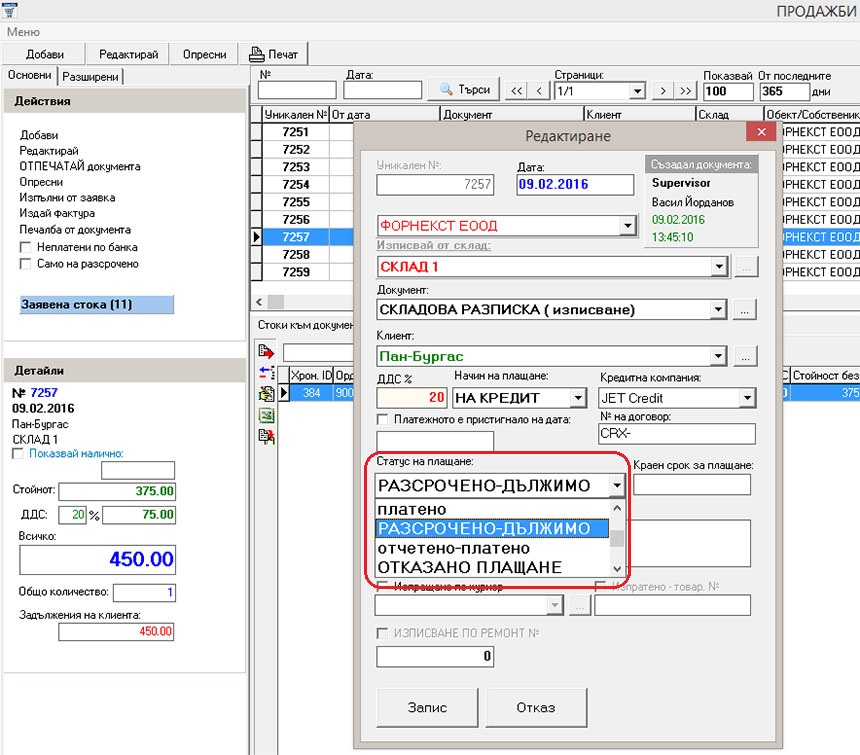The image size is (860, 755).
Task: Expand the Кредитна компания JET Credit dropdown
Action: tap(747, 398)
